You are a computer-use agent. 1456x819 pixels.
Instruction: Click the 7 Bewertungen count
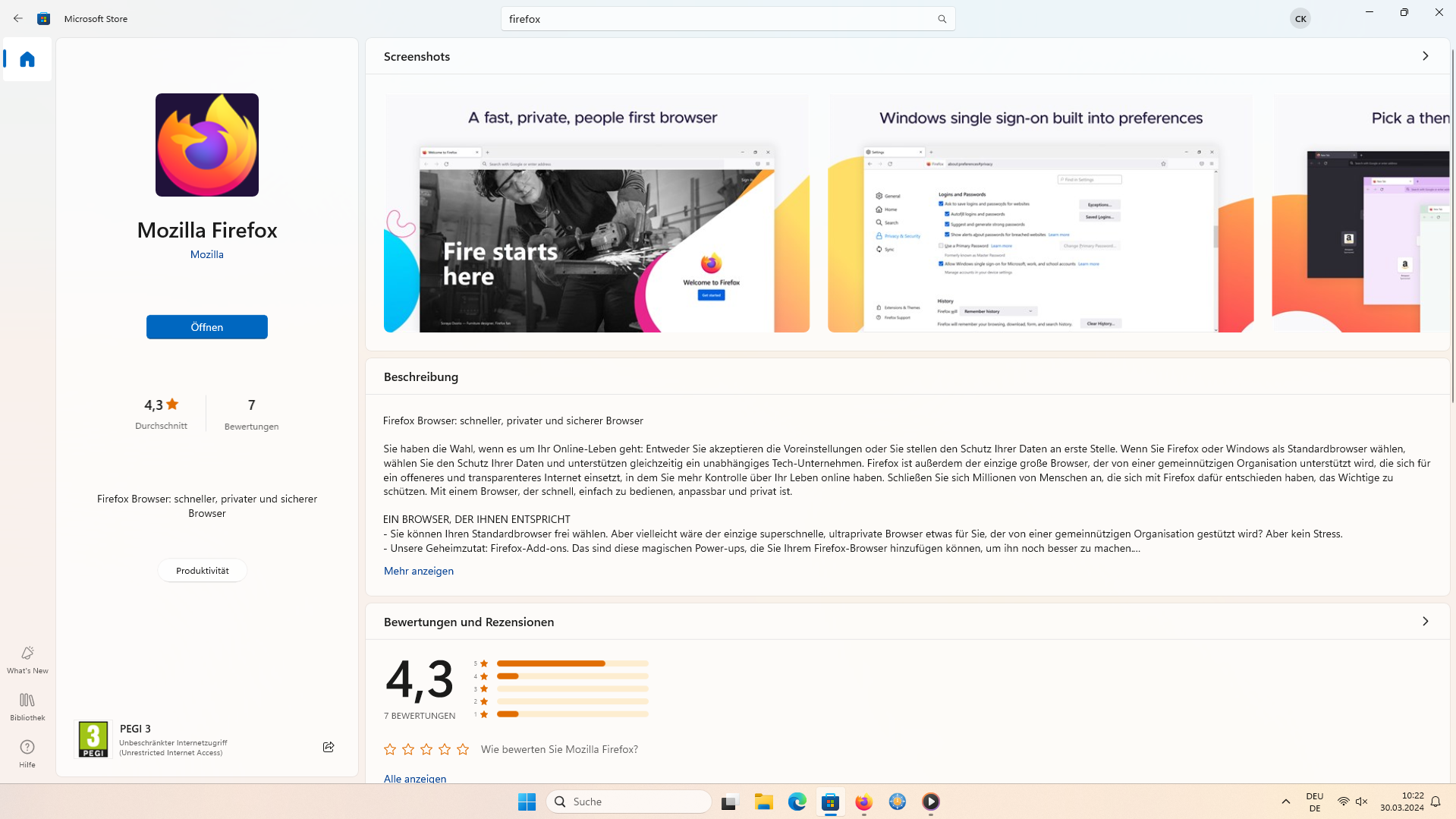pyautogui.click(x=251, y=414)
